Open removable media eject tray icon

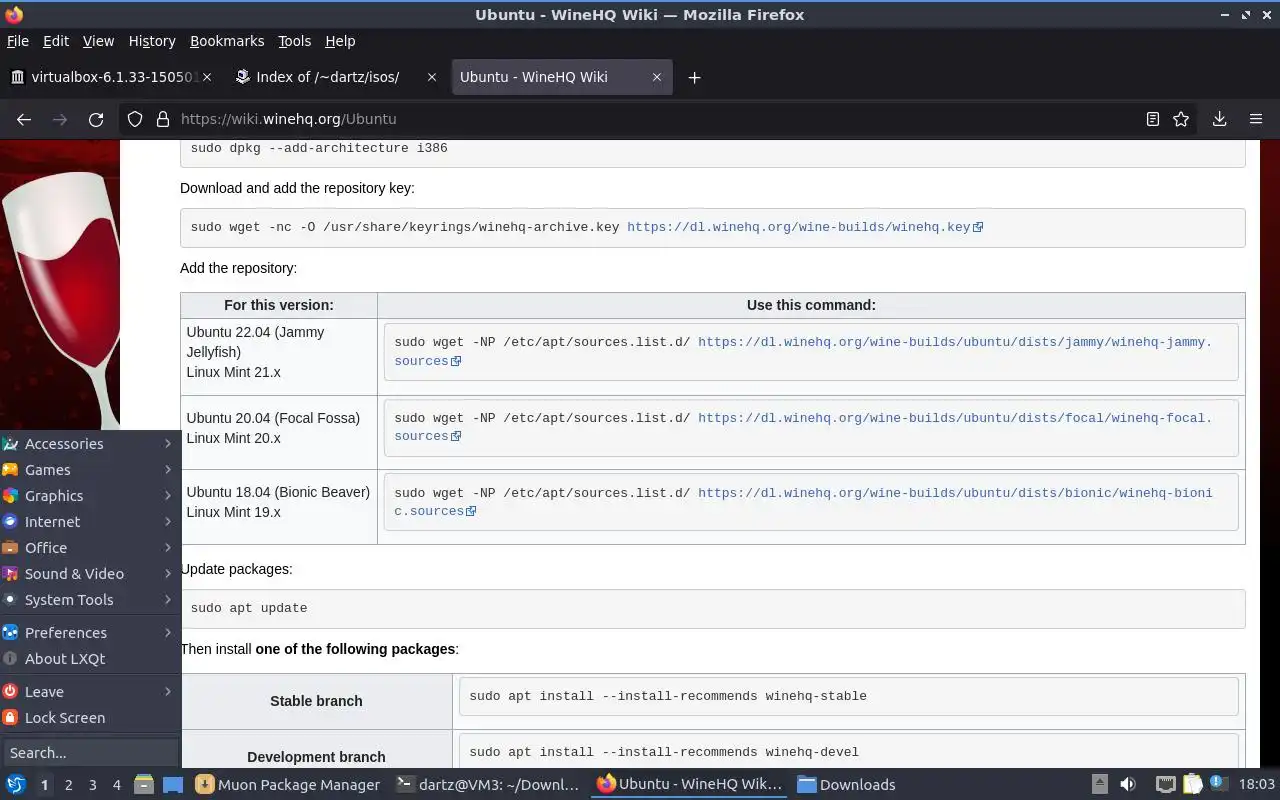click(1099, 784)
